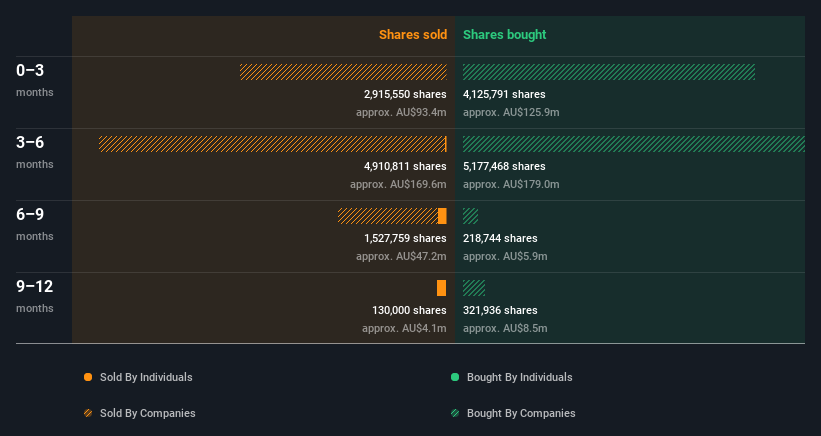The image size is (821, 436).
Task: Click the 0–3 months shares bought hatched bar
Action: [x=609, y=72]
